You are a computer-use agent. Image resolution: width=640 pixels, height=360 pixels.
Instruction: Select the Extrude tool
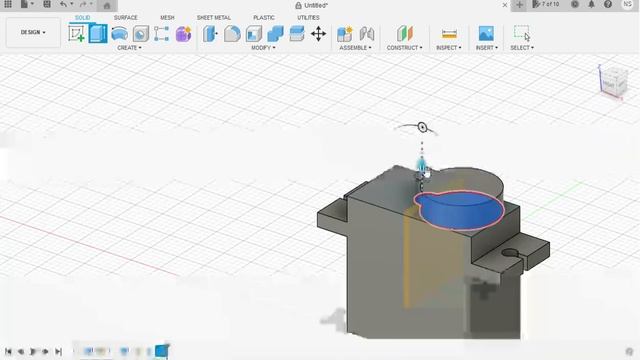click(x=98, y=33)
